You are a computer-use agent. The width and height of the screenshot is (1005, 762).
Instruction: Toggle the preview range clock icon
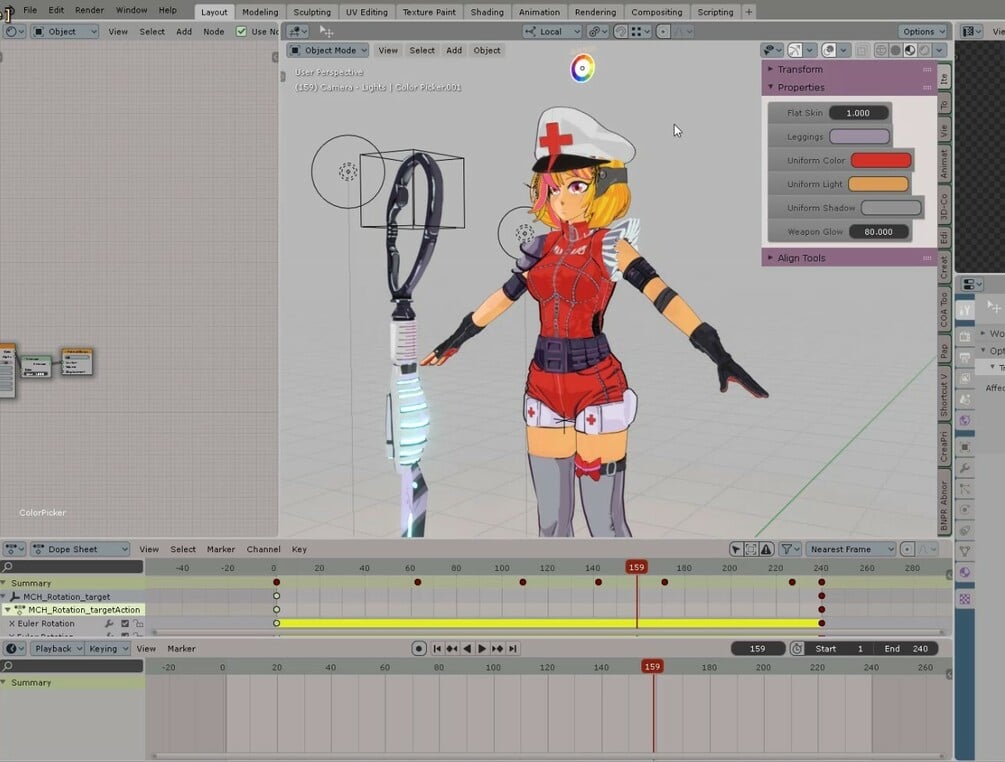[797, 649]
